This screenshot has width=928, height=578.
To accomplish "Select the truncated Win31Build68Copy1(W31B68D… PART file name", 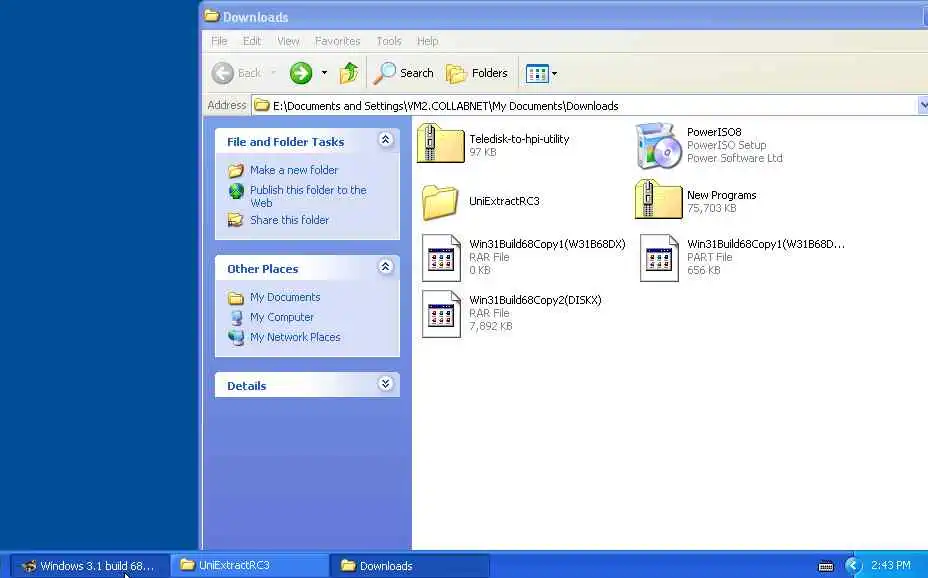I will [x=766, y=244].
